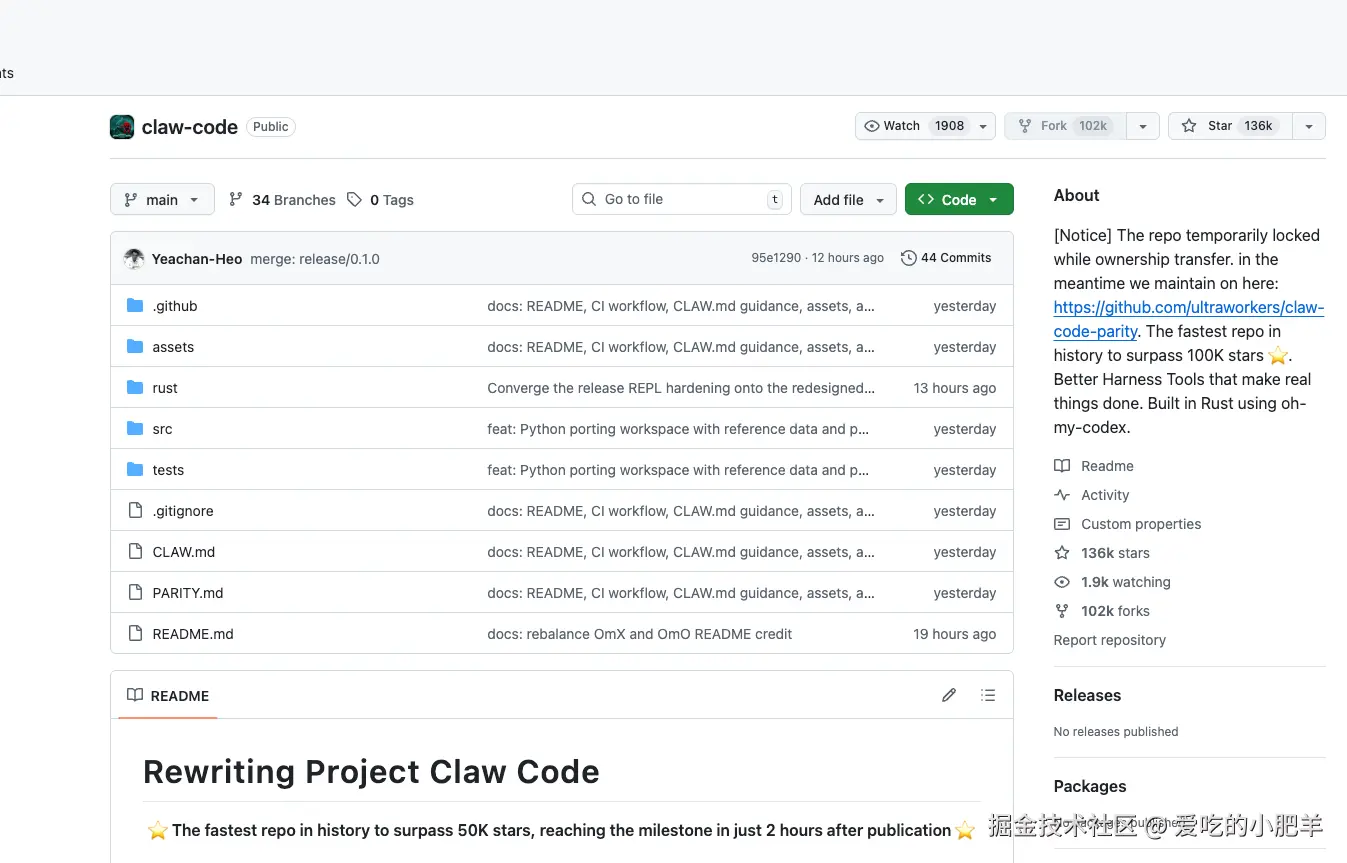Click the commit history clock icon

click(908, 258)
